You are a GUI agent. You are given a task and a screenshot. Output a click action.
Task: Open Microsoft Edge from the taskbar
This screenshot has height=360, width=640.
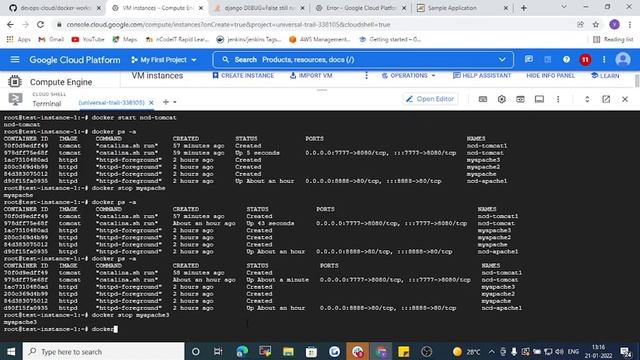click(x=242, y=351)
